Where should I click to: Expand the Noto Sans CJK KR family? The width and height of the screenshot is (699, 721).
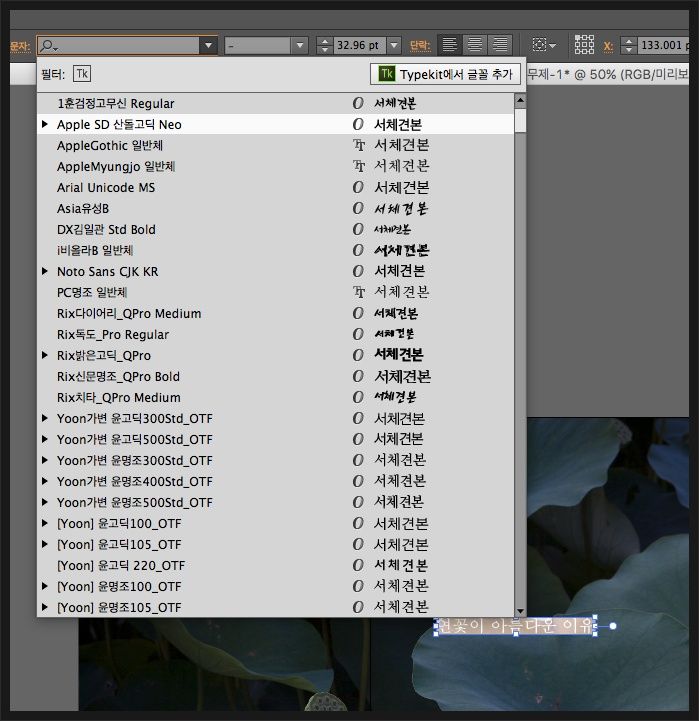tap(45, 271)
